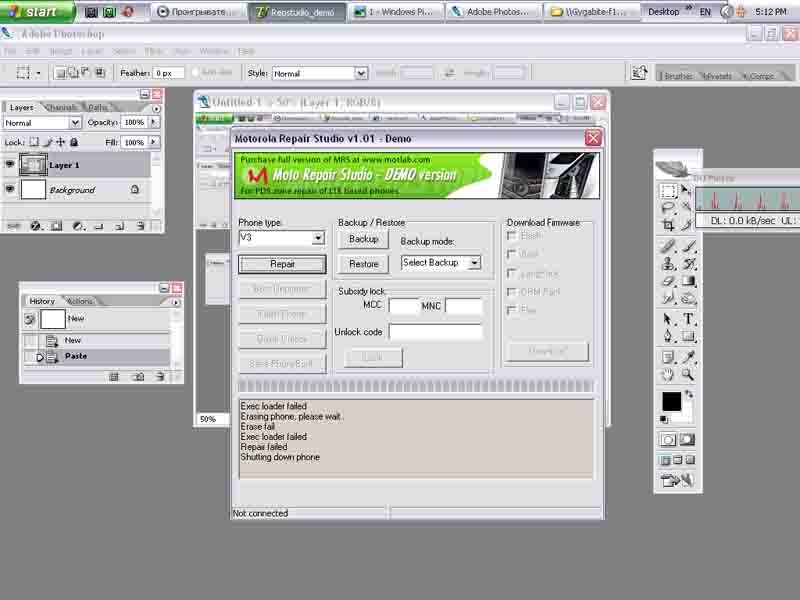Switch to the Channels tab
Viewport: 800px width, 600px height.
[62, 107]
